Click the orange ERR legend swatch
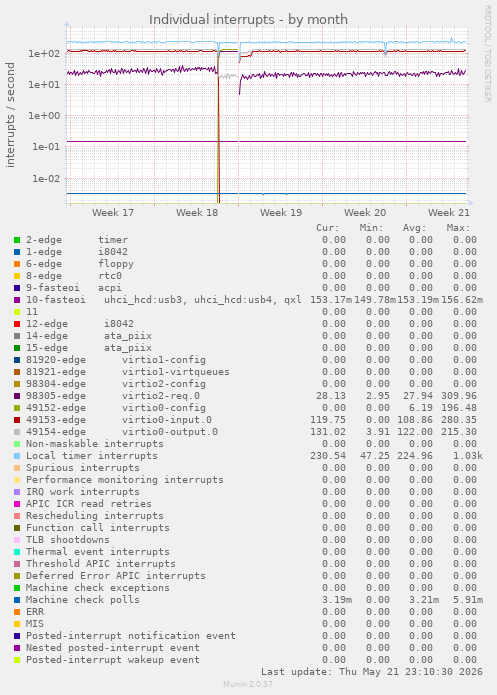 point(17,612)
